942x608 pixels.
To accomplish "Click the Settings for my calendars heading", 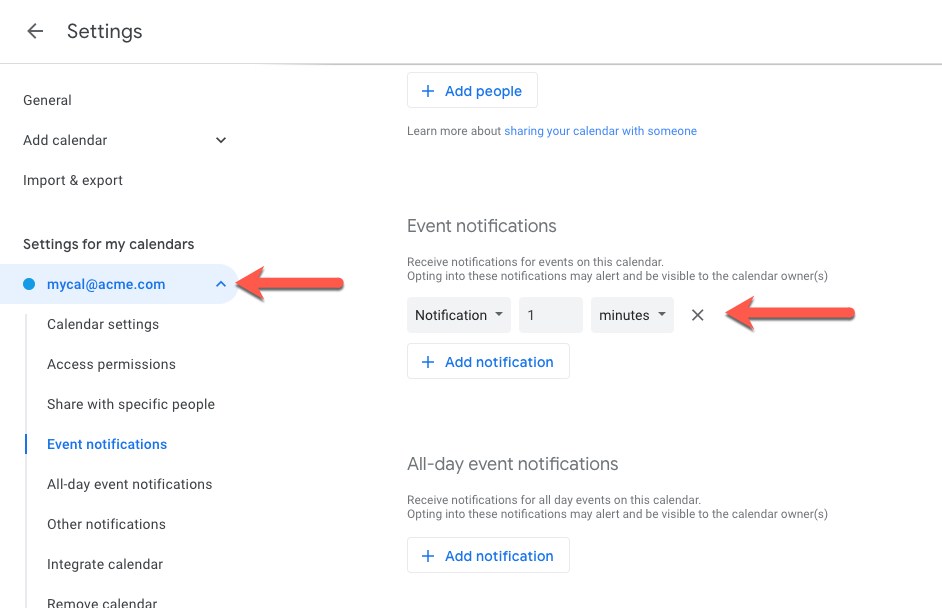I will pyautogui.click(x=108, y=244).
